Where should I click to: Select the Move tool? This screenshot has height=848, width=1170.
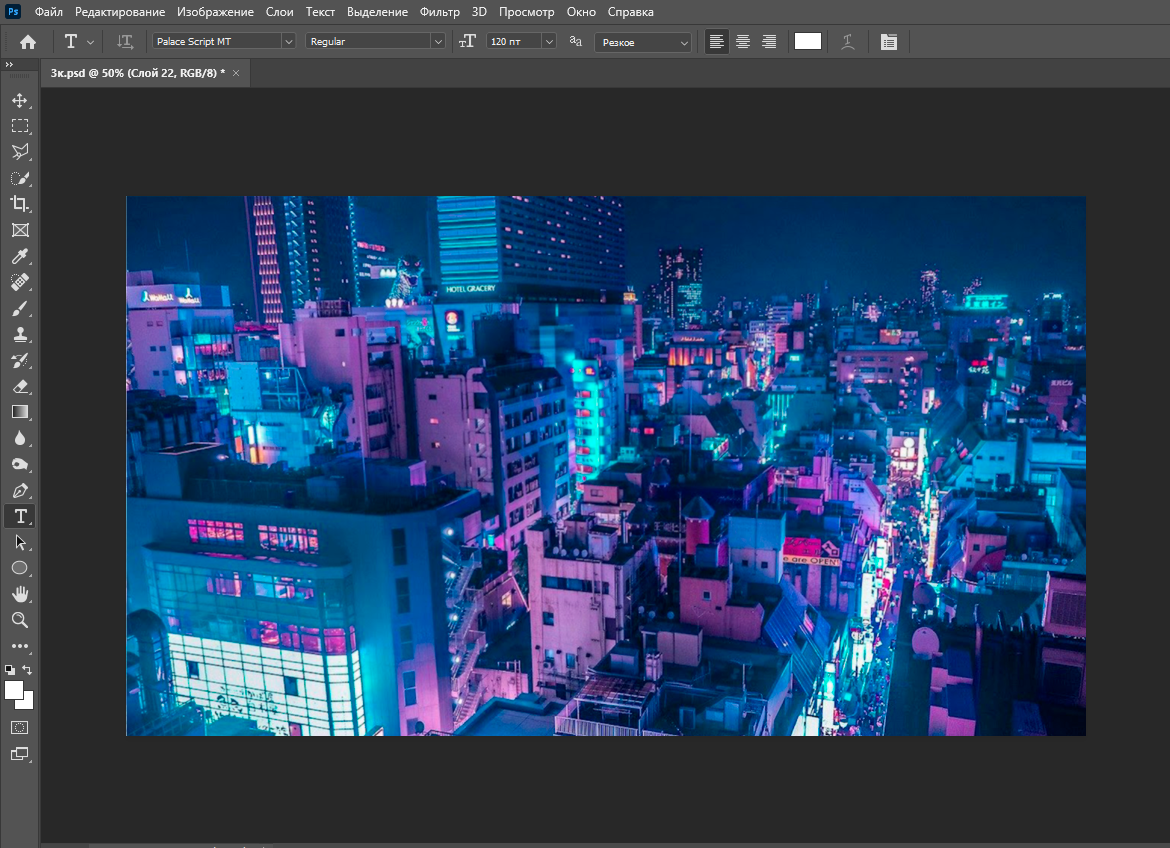pos(19,100)
